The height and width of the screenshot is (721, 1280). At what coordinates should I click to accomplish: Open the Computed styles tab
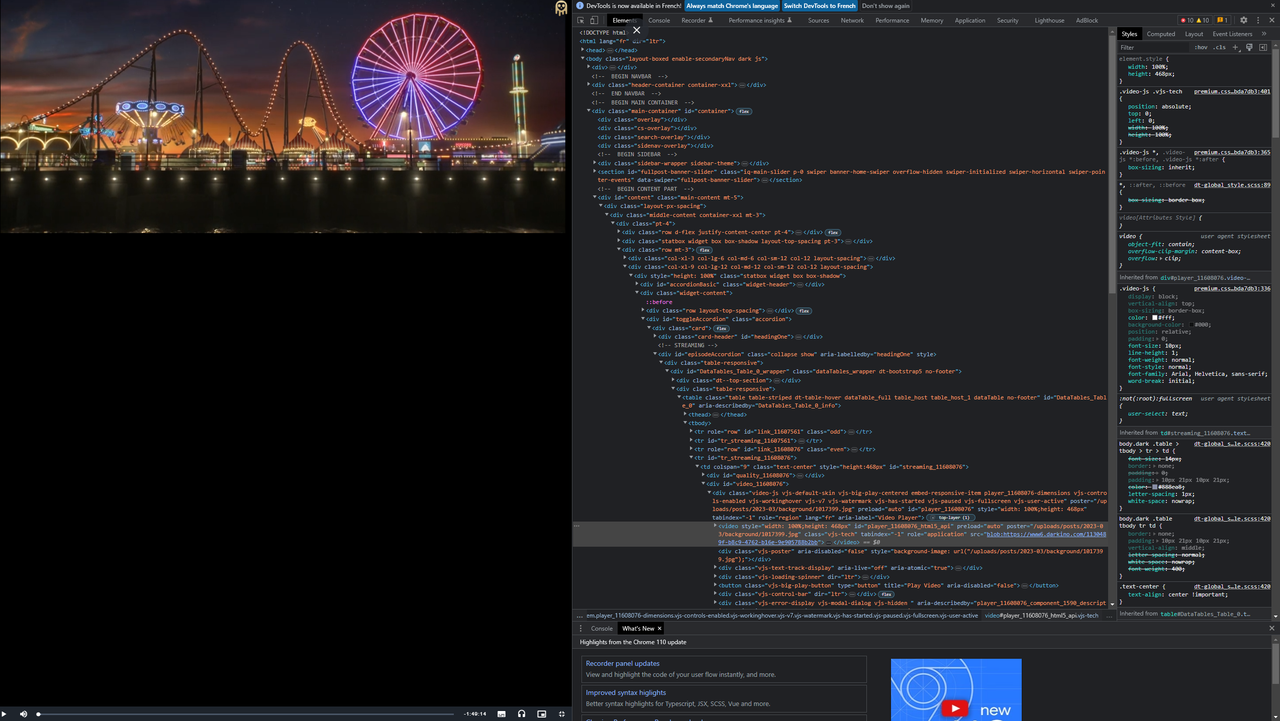click(x=1160, y=33)
